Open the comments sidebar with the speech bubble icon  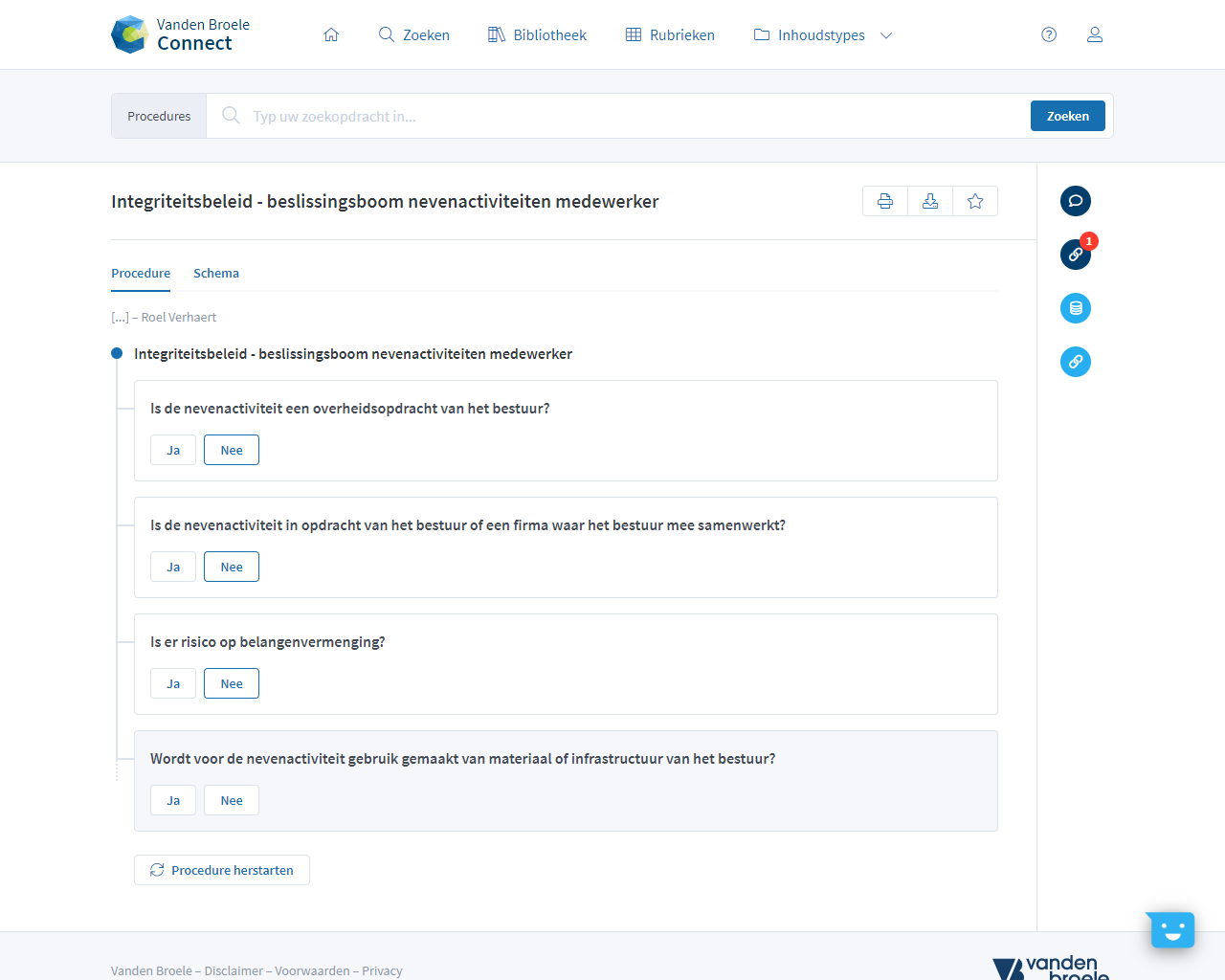pos(1075,201)
